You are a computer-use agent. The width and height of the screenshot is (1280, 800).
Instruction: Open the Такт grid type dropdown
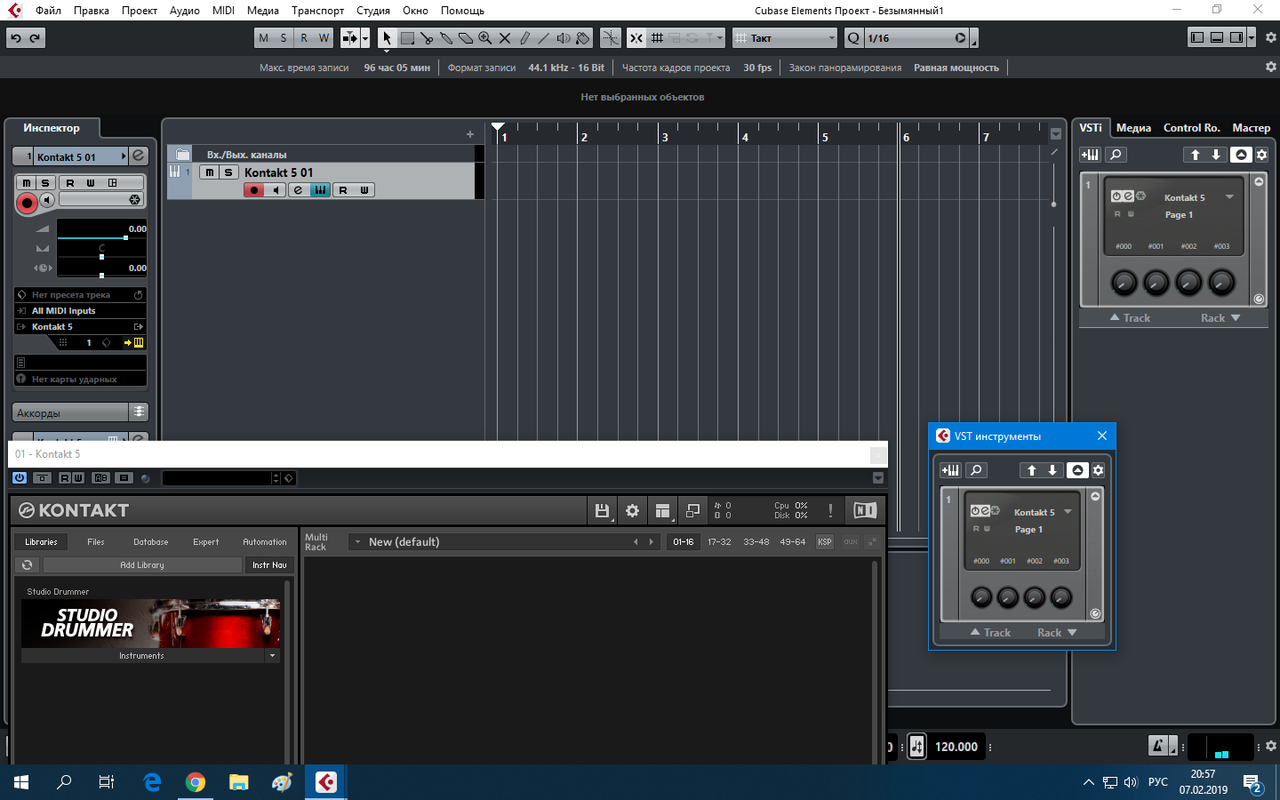[x=784, y=38]
